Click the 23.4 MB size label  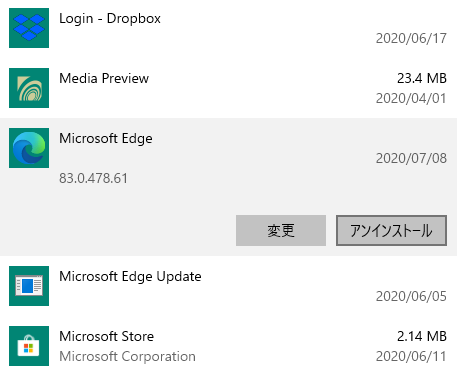[422, 78]
